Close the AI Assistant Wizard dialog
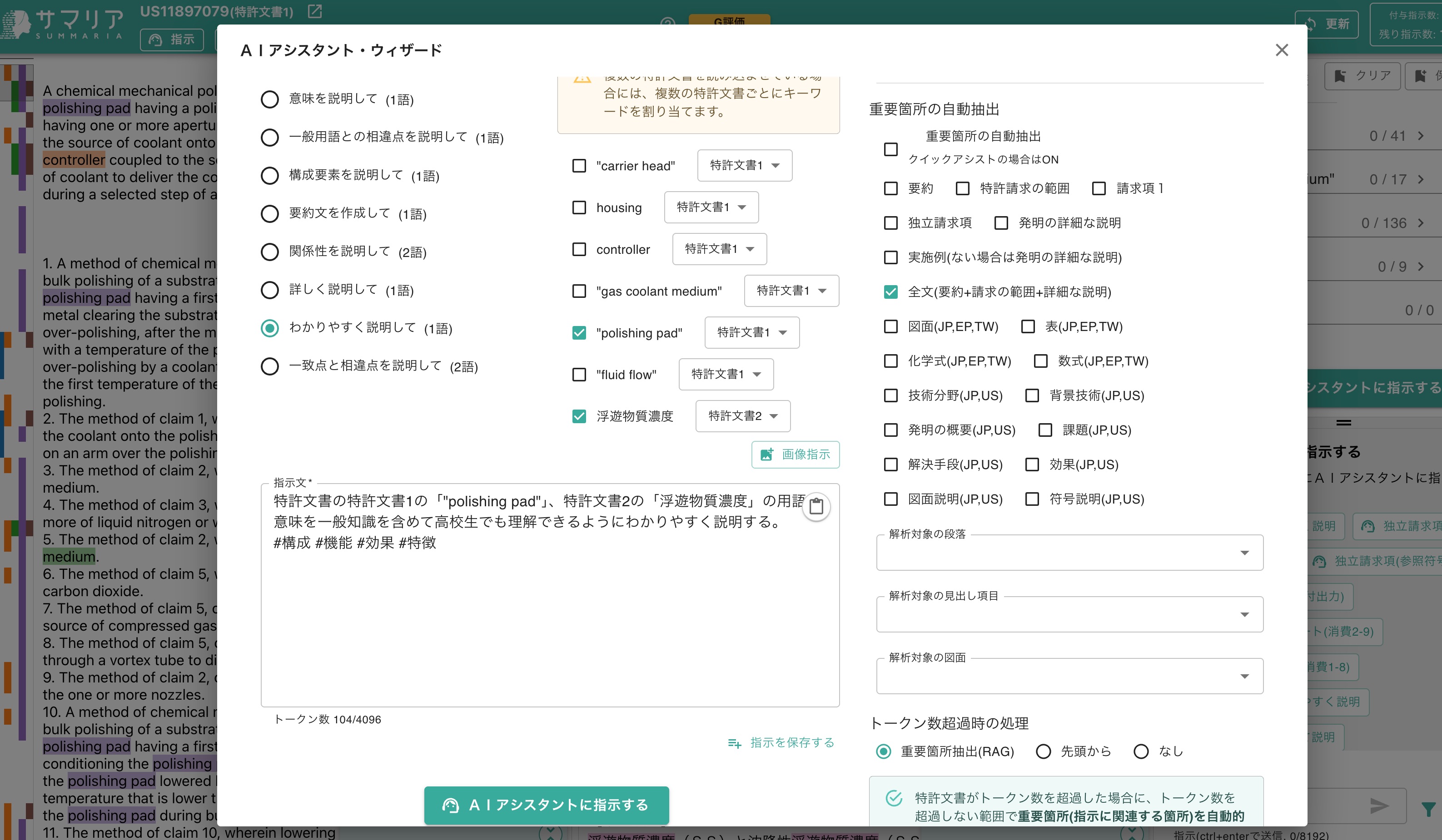The height and width of the screenshot is (840, 1442). tap(1282, 50)
